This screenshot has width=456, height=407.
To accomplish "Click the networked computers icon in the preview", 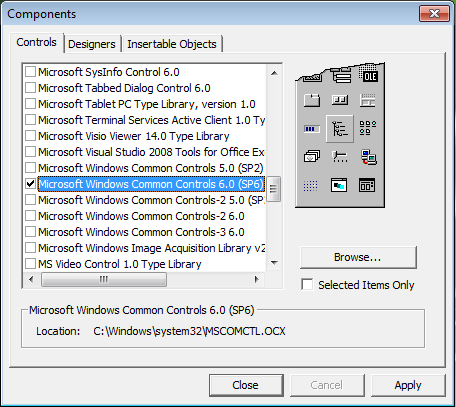I will [x=369, y=157].
